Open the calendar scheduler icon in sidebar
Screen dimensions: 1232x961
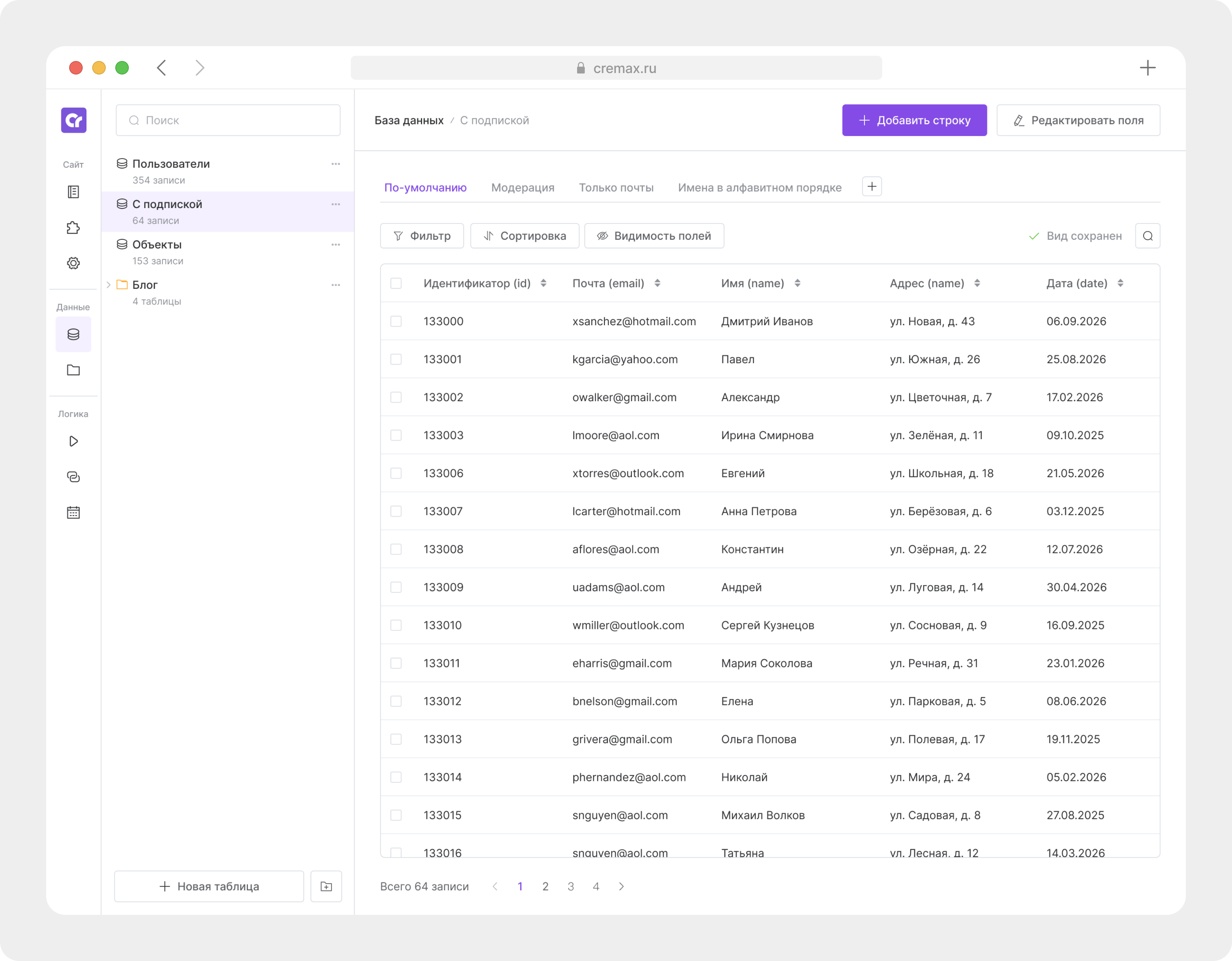(74, 513)
